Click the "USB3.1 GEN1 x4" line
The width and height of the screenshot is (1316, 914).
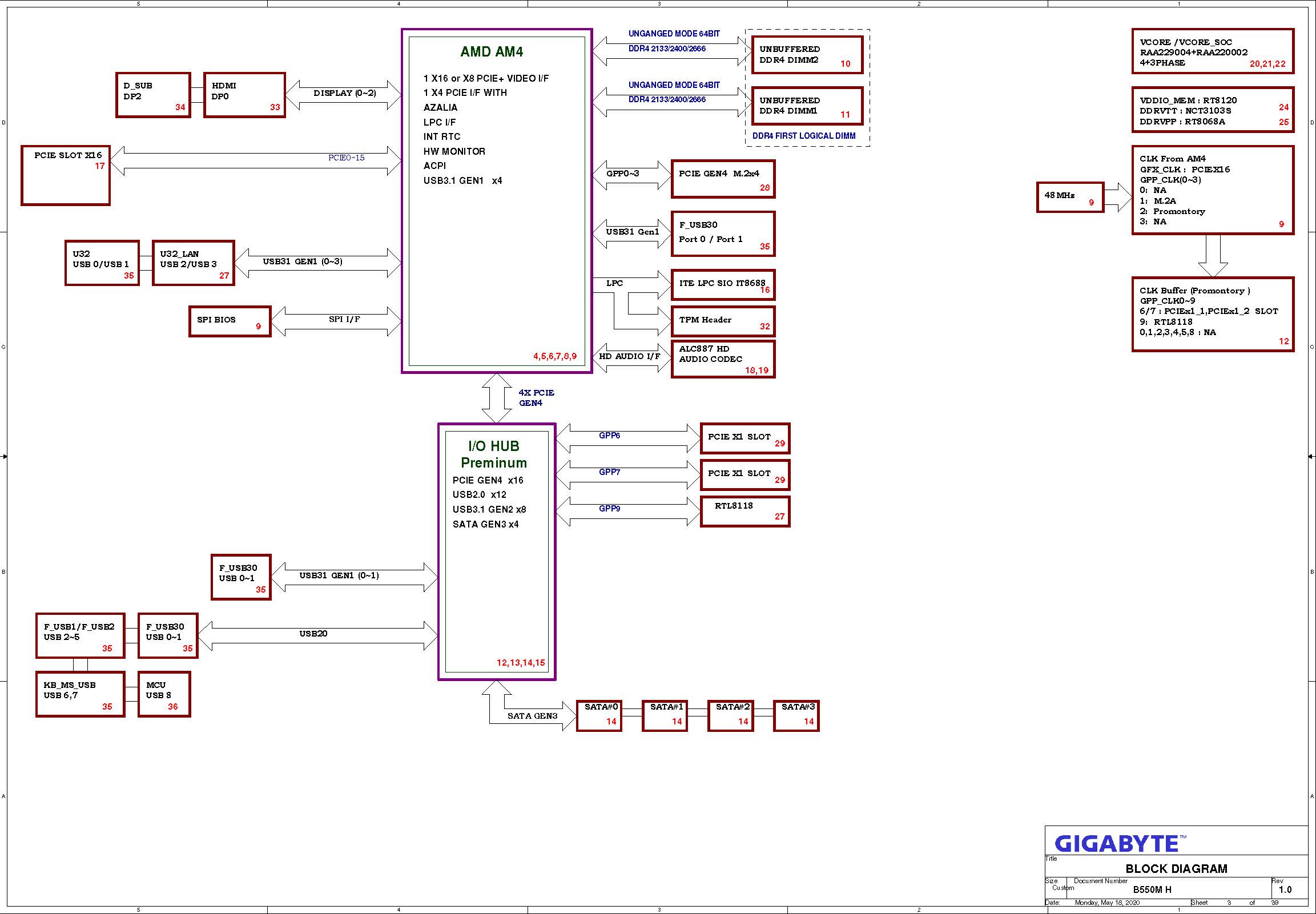click(x=462, y=181)
